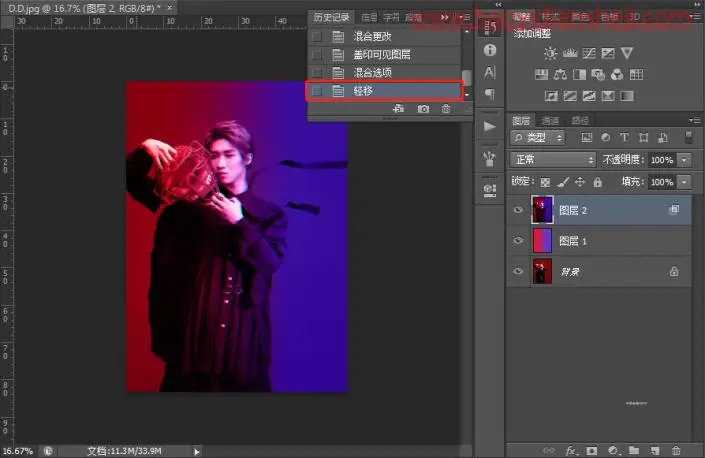
Task: Set history brush source at 混合更改
Action: 317,36
